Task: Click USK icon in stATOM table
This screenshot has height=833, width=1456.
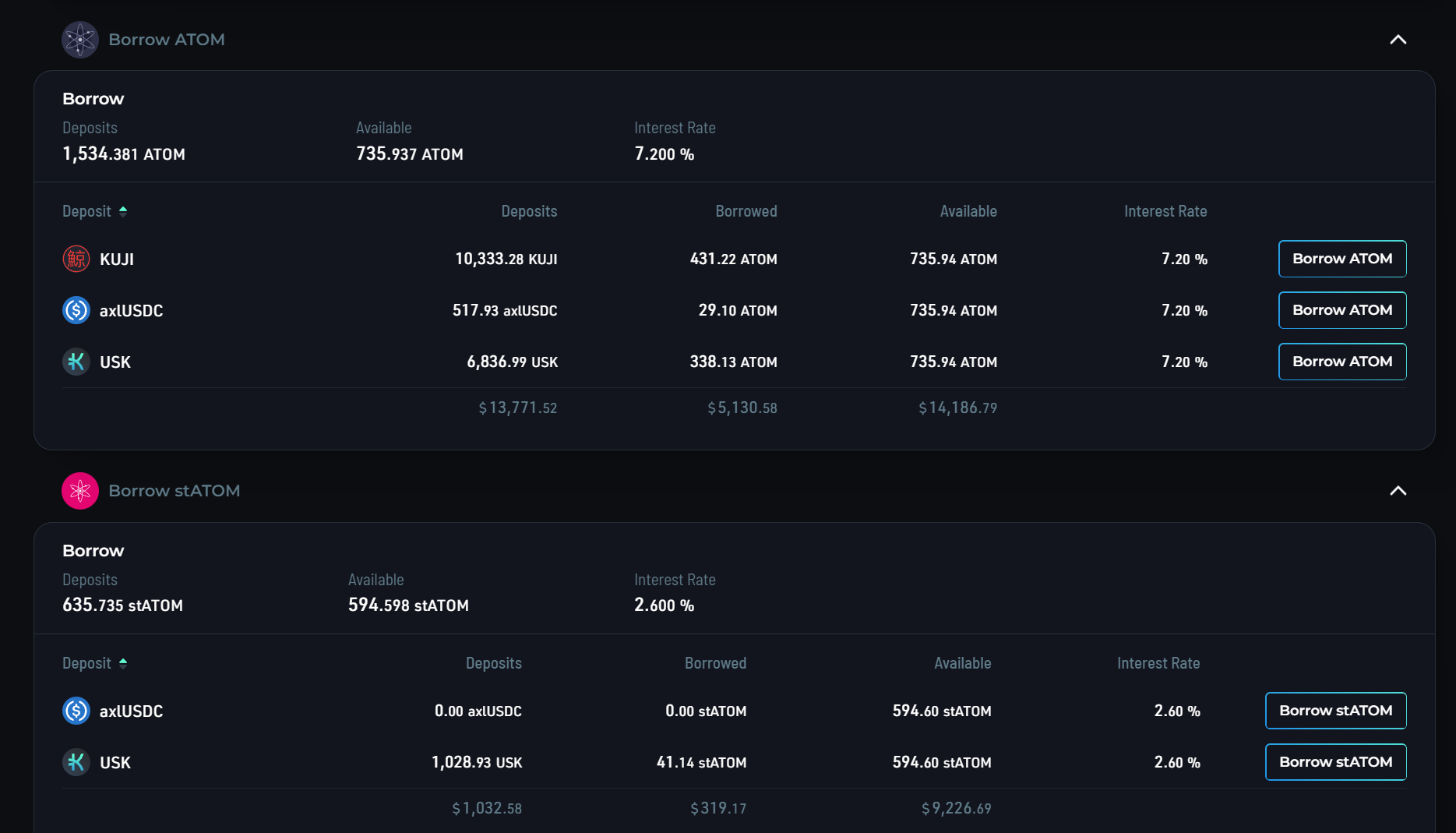Action: coord(76,762)
